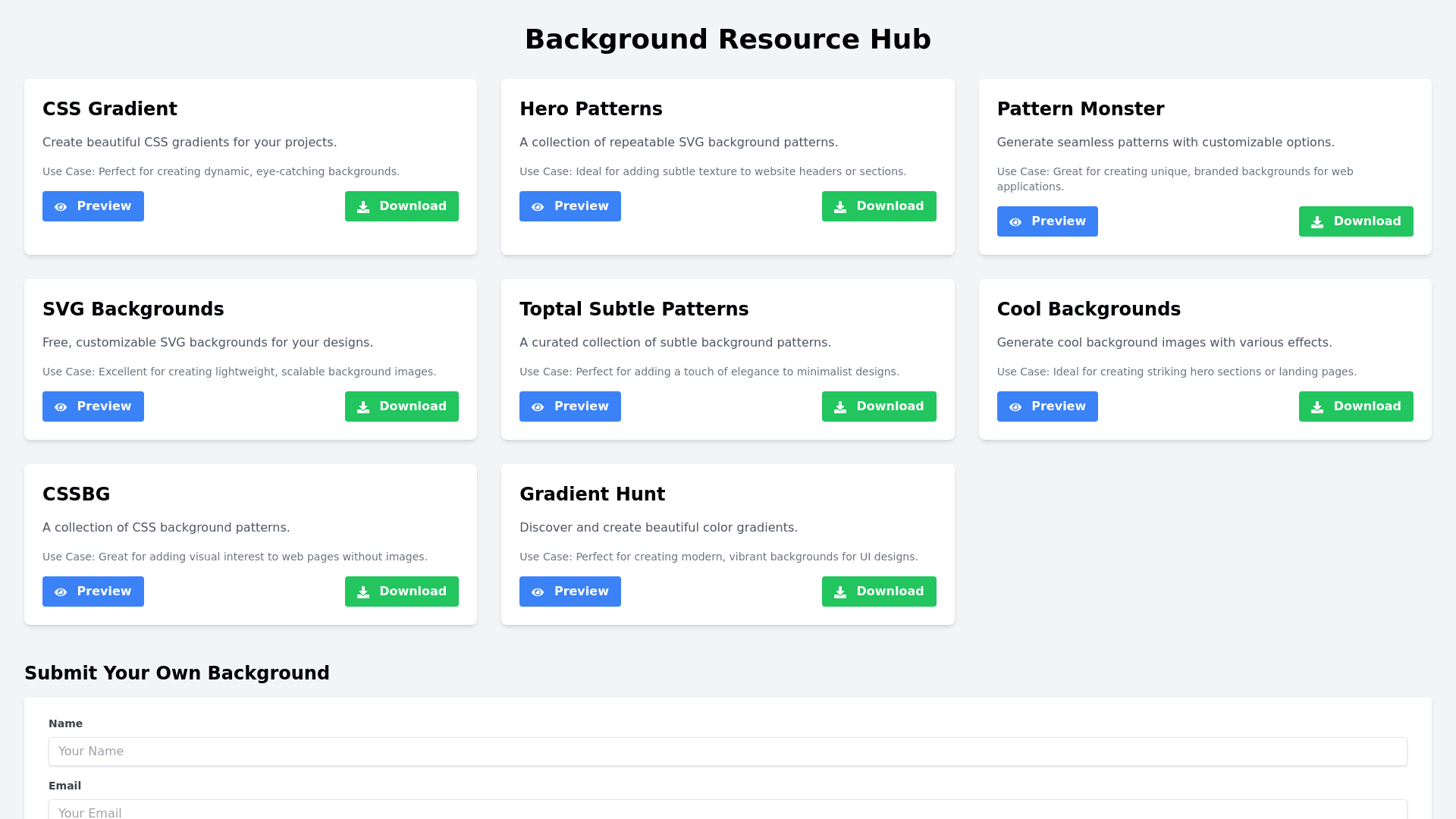Image resolution: width=1456 pixels, height=819 pixels.
Task: Click download icon in Cool Backgrounds card
Action: tap(1317, 407)
